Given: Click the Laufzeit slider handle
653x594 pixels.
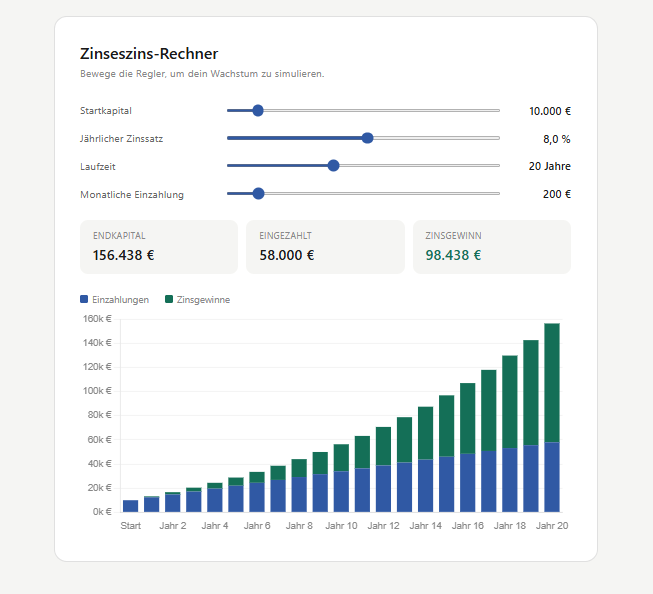Looking at the screenshot, I should 334,166.
